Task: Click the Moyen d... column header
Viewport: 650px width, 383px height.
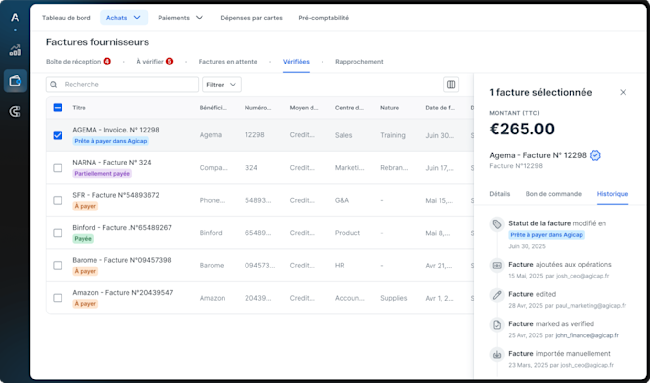Action: 304,108
